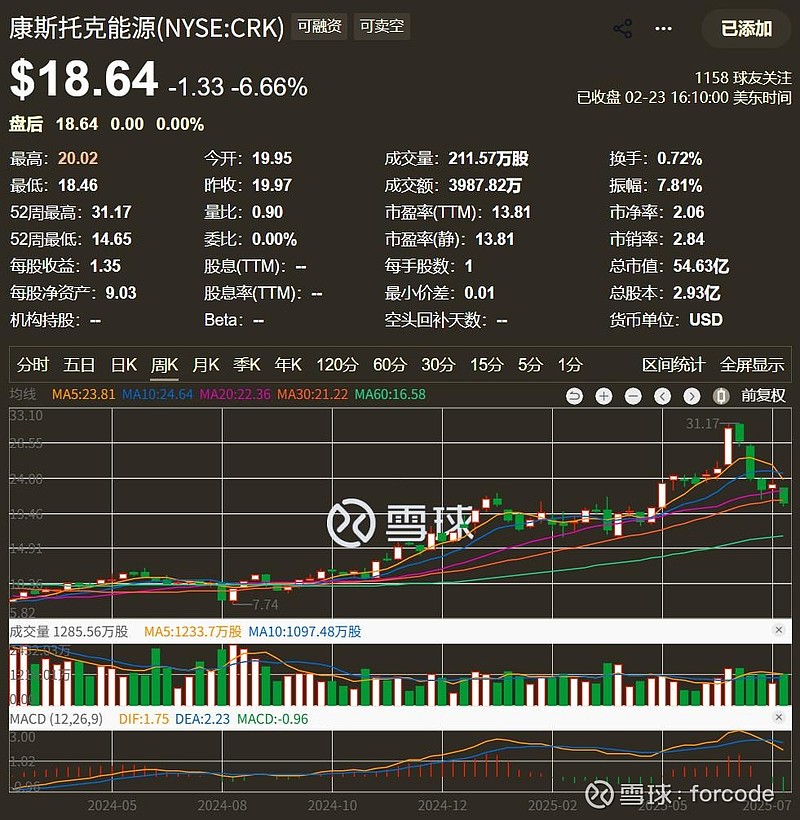Click the 可融资 margin tag
Image resolution: width=800 pixels, height=820 pixels.
[x=319, y=26]
